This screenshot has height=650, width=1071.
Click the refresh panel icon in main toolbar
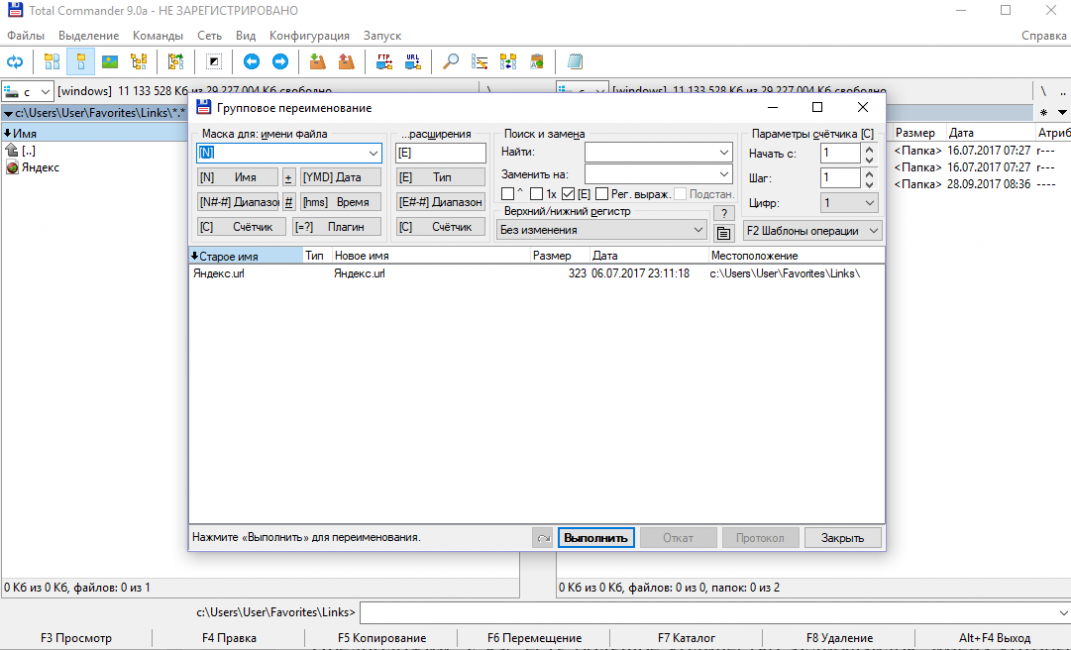(15, 62)
